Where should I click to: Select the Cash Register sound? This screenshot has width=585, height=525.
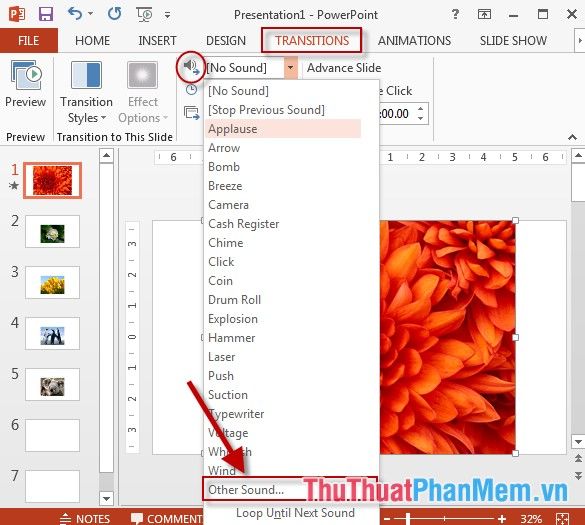[283, 224]
